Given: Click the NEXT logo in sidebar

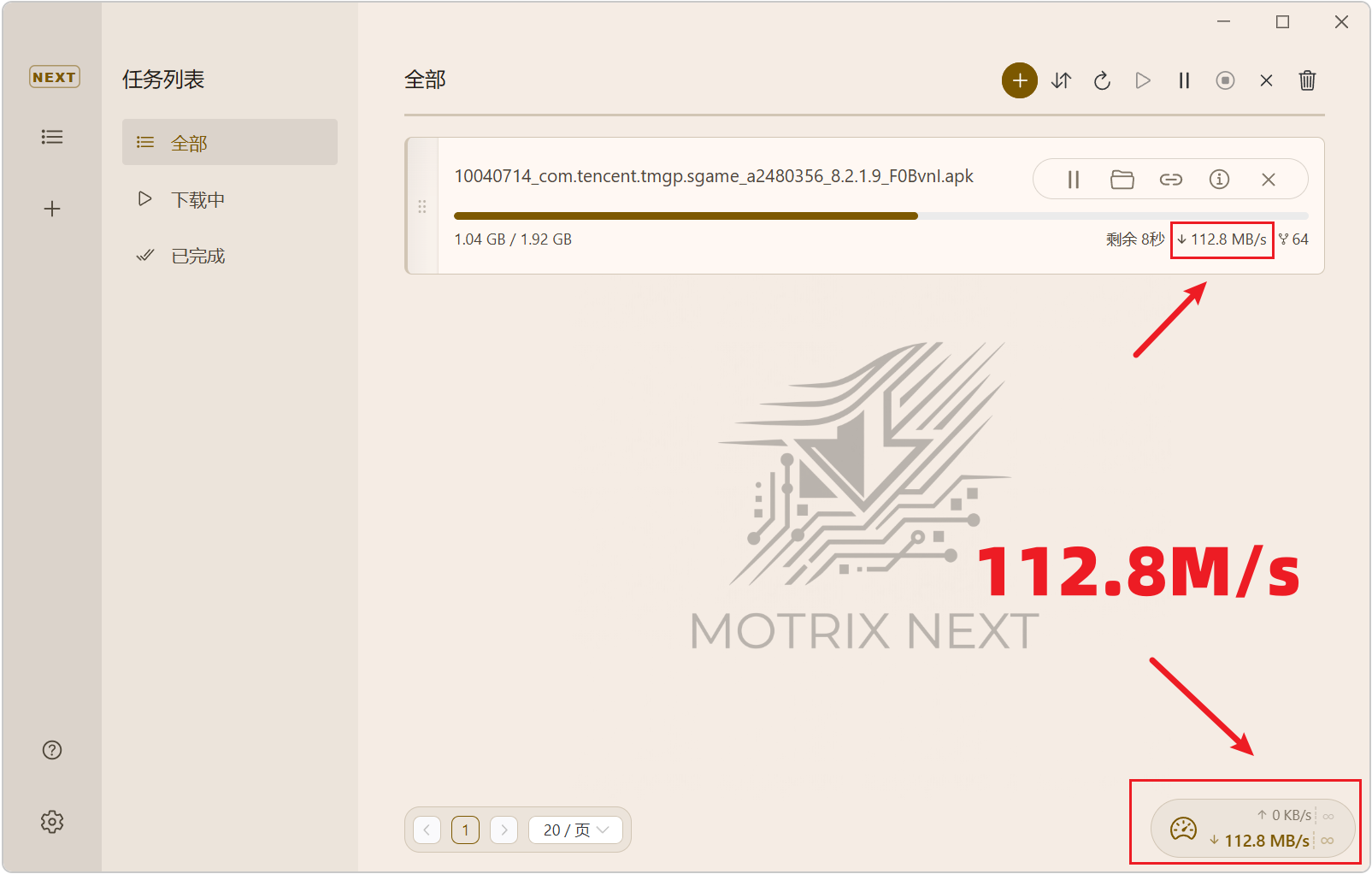Looking at the screenshot, I should click(54, 77).
